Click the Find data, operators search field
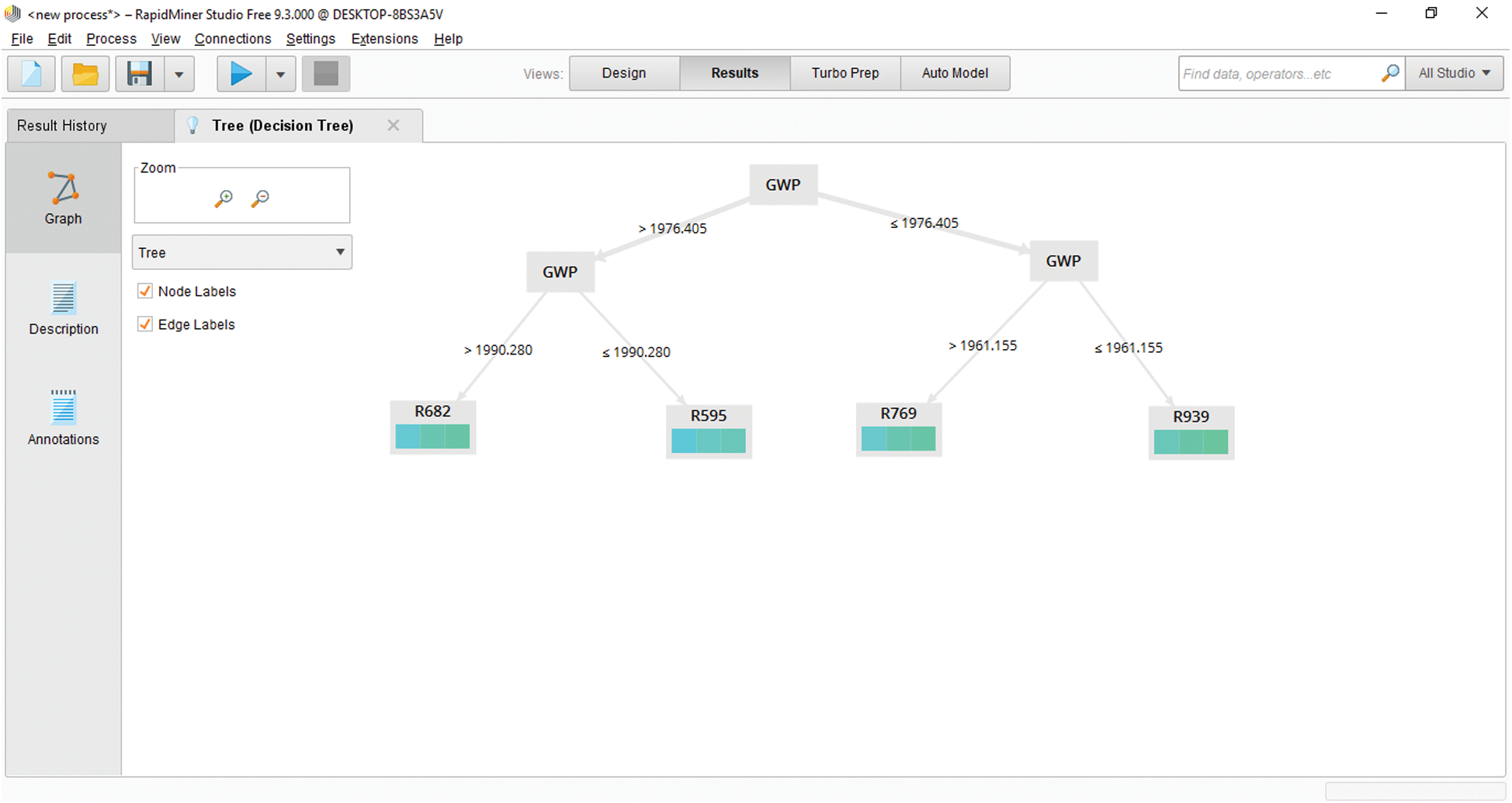The height and width of the screenshot is (803, 1512). tap(1278, 74)
